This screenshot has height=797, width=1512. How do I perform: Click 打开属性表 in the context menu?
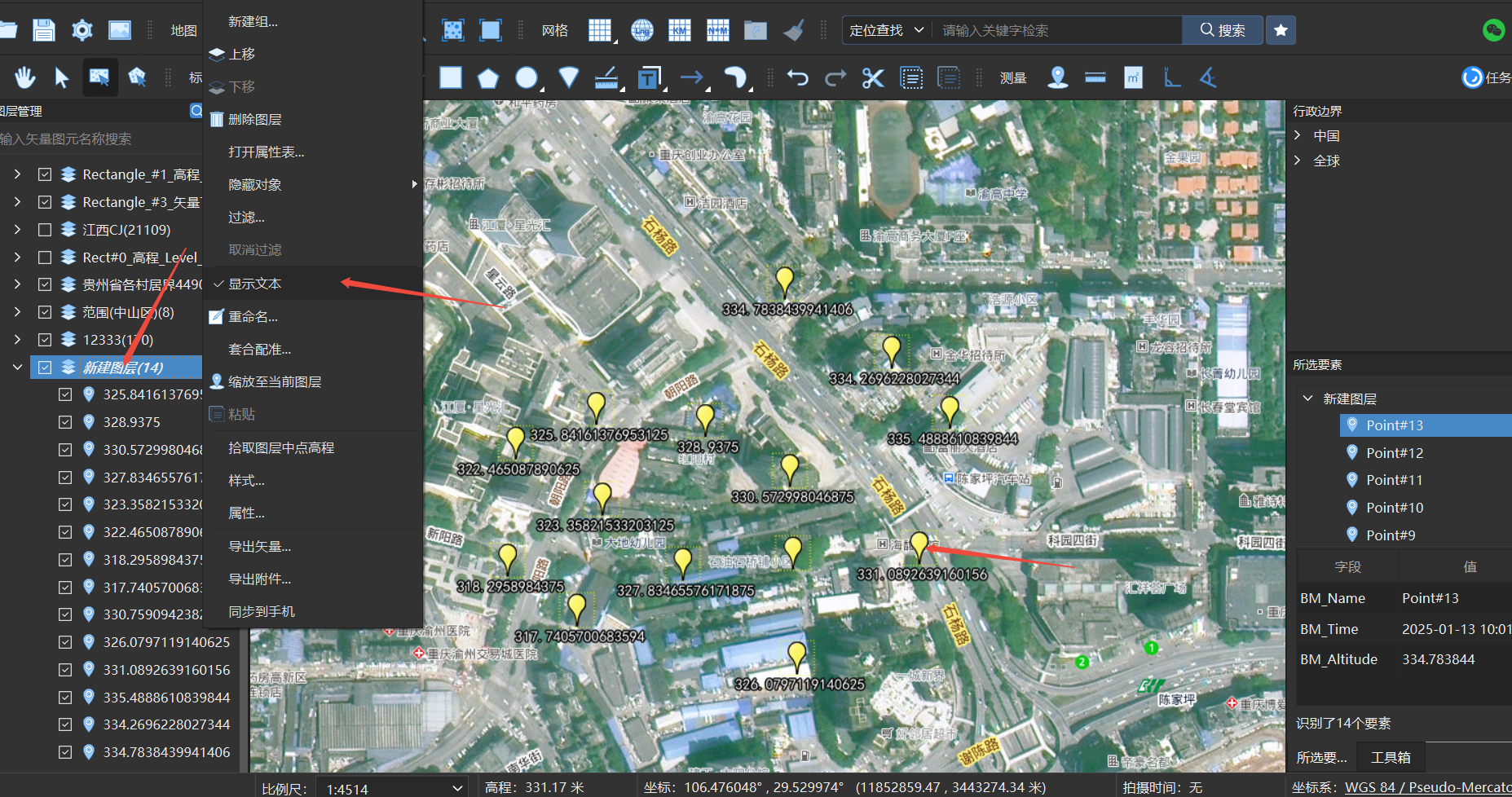pyautogui.click(x=266, y=152)
